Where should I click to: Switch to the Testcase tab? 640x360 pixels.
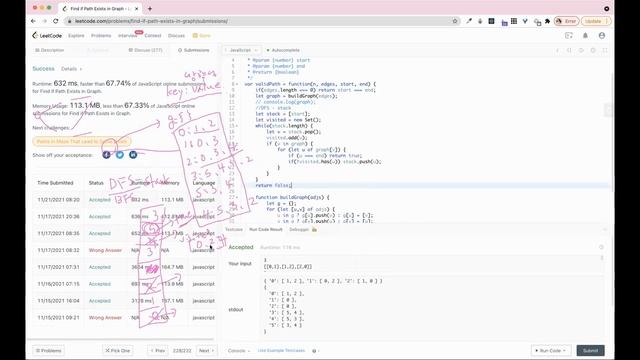point(234,229)
